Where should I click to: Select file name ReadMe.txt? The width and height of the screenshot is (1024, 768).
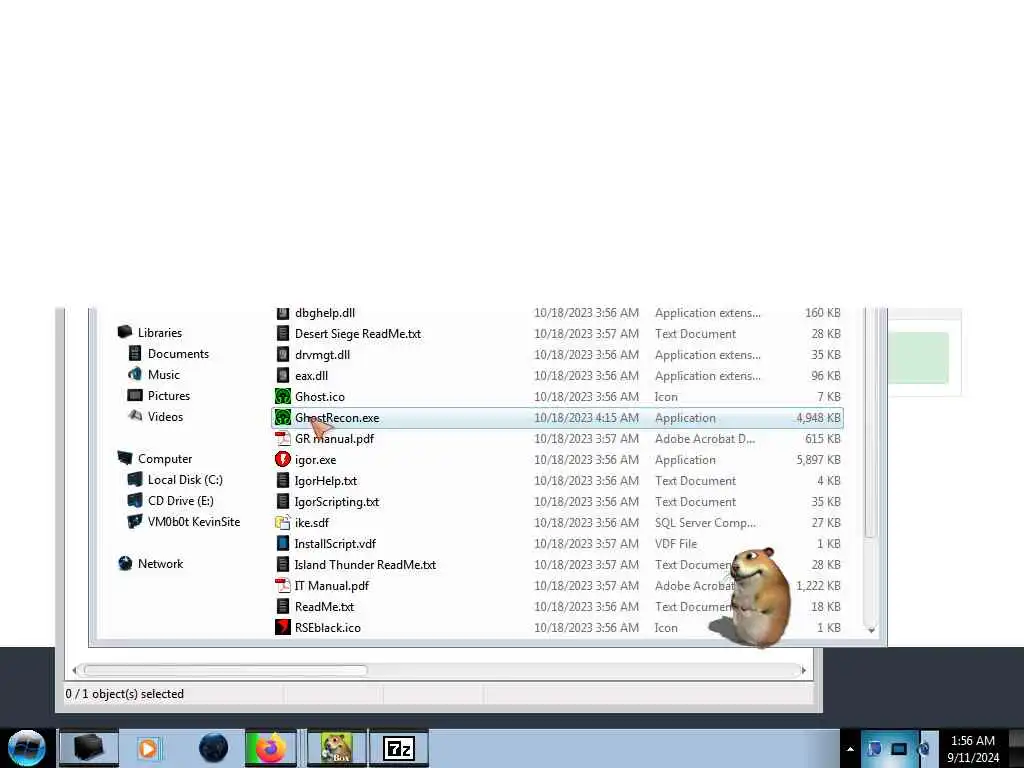coord(324,606)
